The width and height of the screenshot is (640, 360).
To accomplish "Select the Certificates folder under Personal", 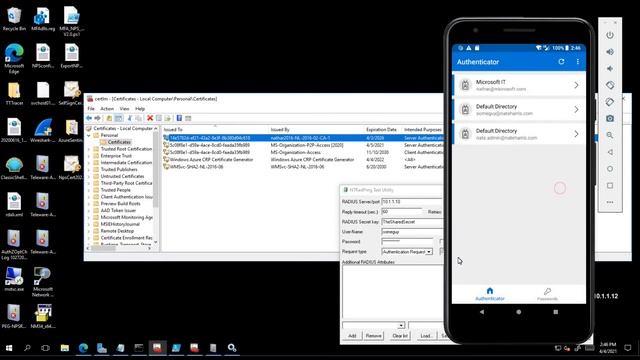I will click(x=115, y=142).
